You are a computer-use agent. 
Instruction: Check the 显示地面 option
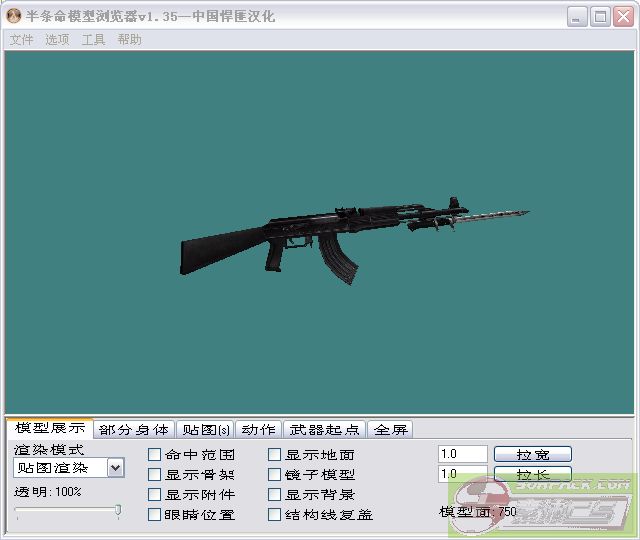(275, 455)
